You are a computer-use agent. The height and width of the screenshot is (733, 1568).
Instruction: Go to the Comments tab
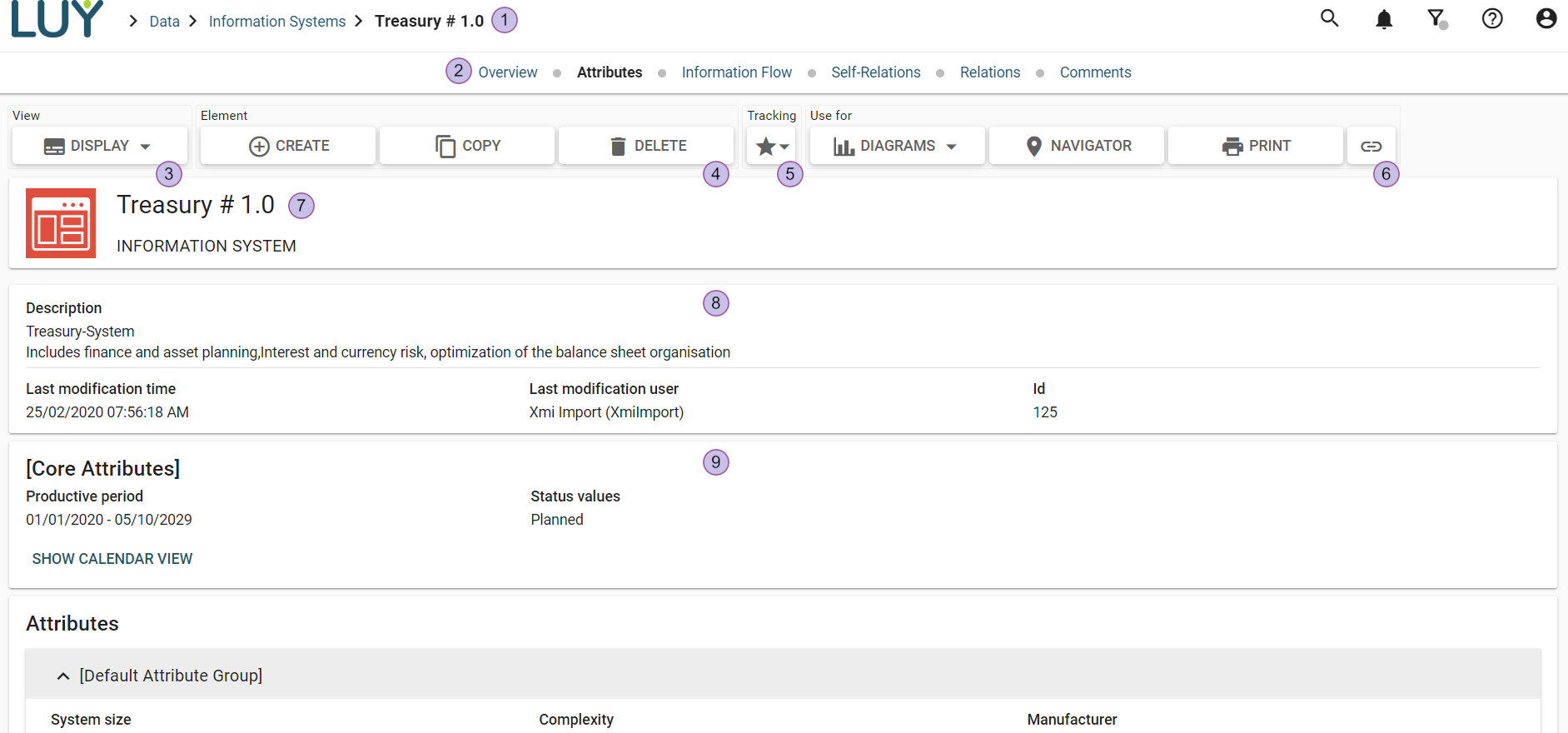(1095, 72)
